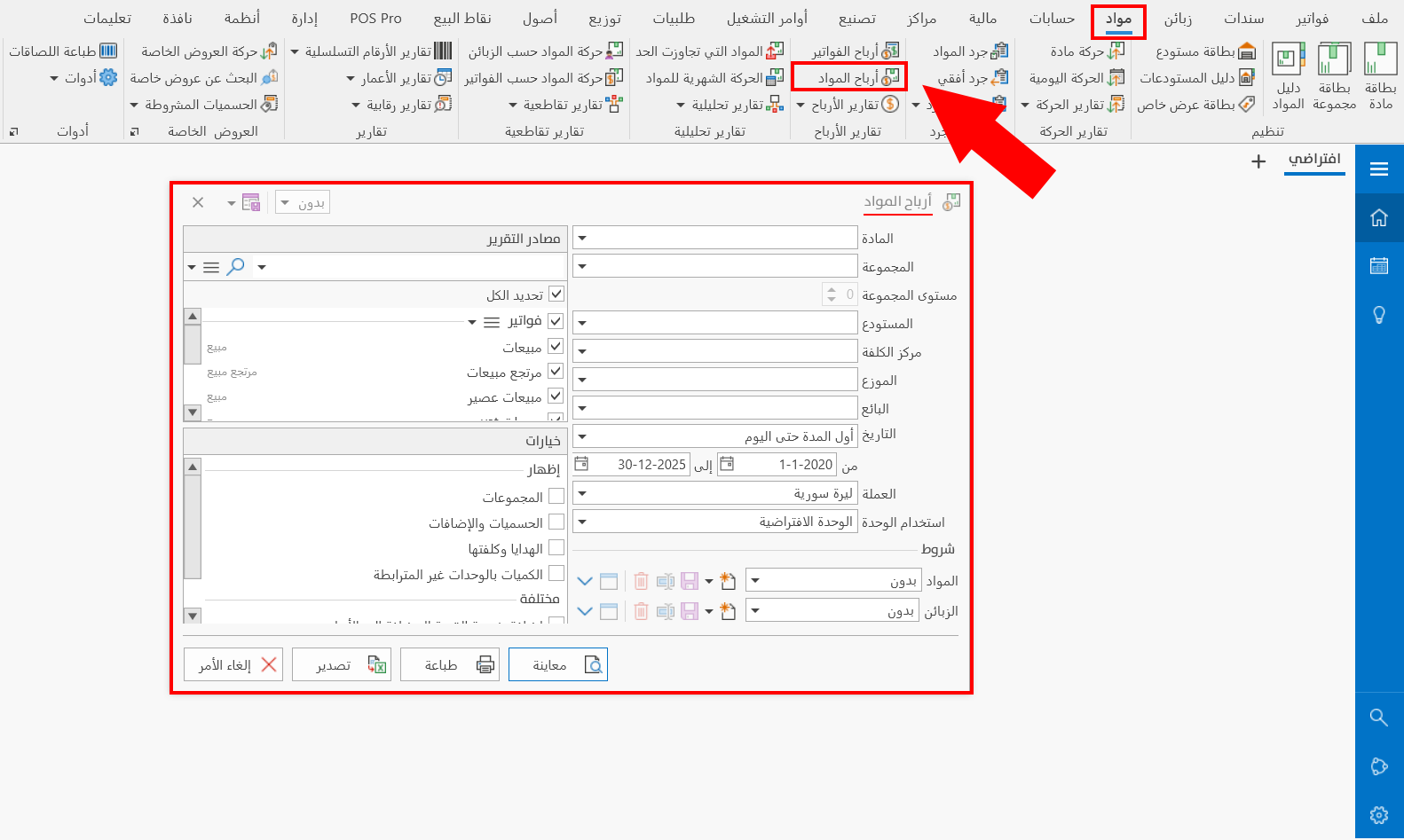The image size is (1404, 840).
Task: Open حركة العروض الخاصة offers movement
Action: (x=209, y=51)
